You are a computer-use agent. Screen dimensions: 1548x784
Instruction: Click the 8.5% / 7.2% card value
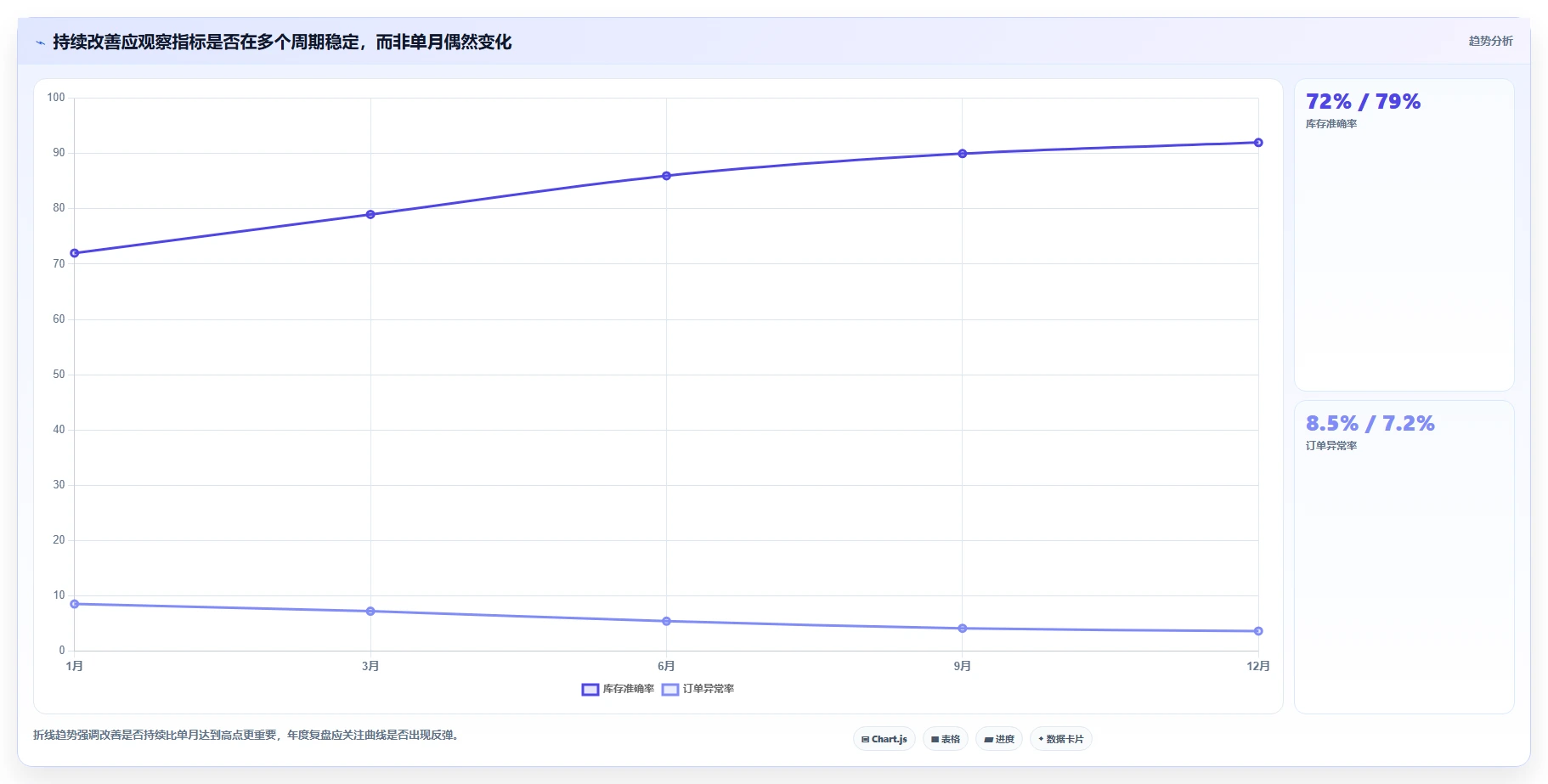pyautogui.click(x=1370, y=424)
